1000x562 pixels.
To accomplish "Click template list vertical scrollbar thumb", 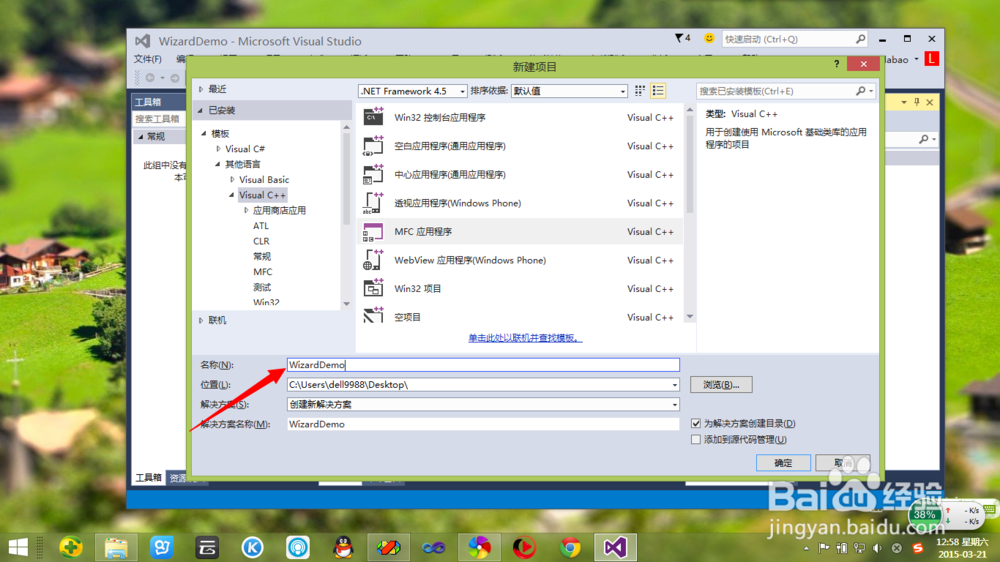I will [689, 164].
